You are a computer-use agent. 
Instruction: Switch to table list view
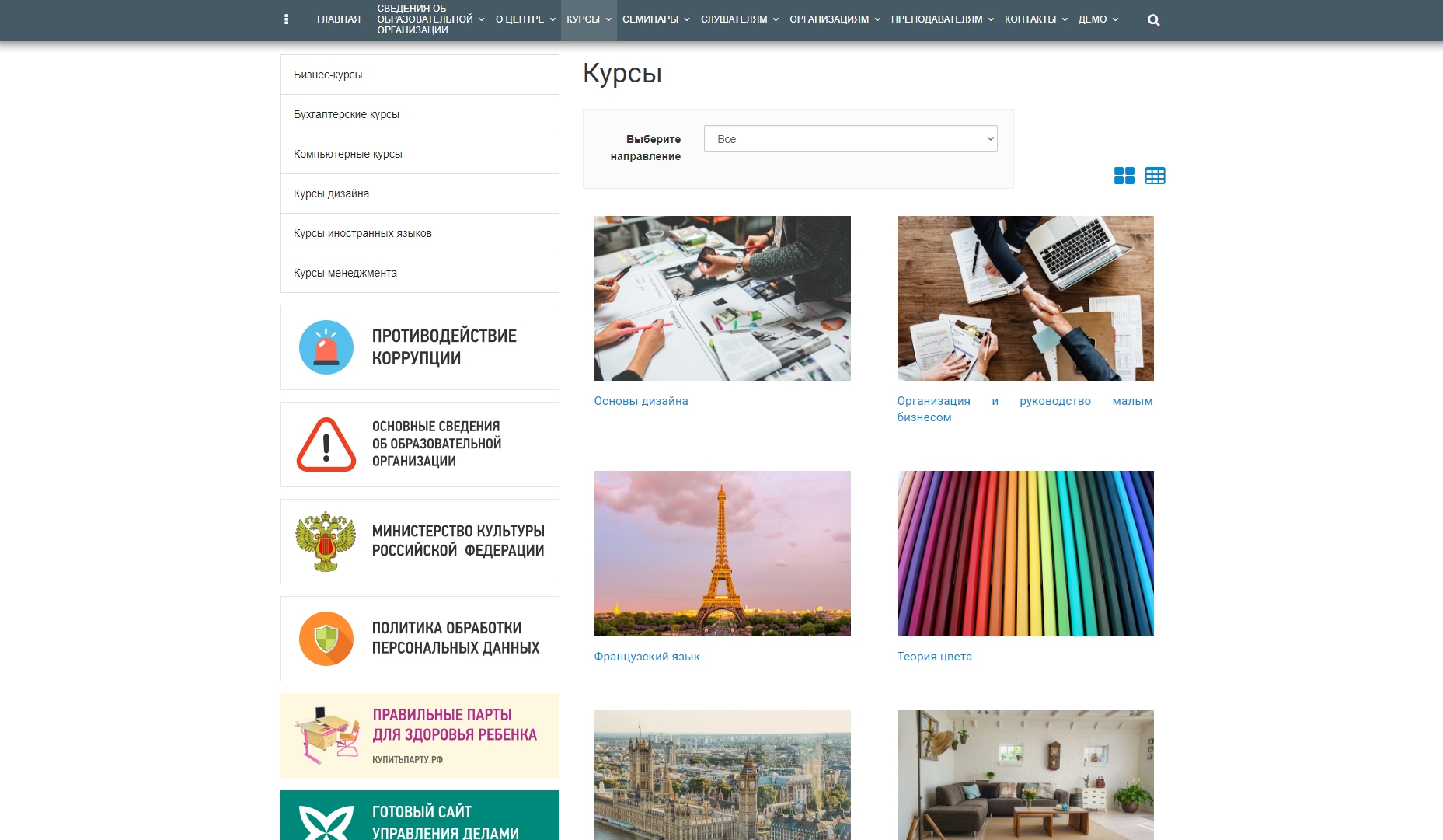[1155, 176]
